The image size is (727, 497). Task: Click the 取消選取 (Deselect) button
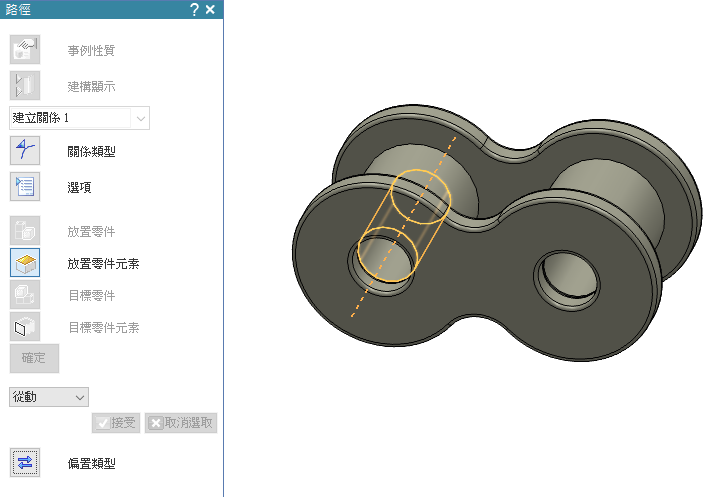181,423
